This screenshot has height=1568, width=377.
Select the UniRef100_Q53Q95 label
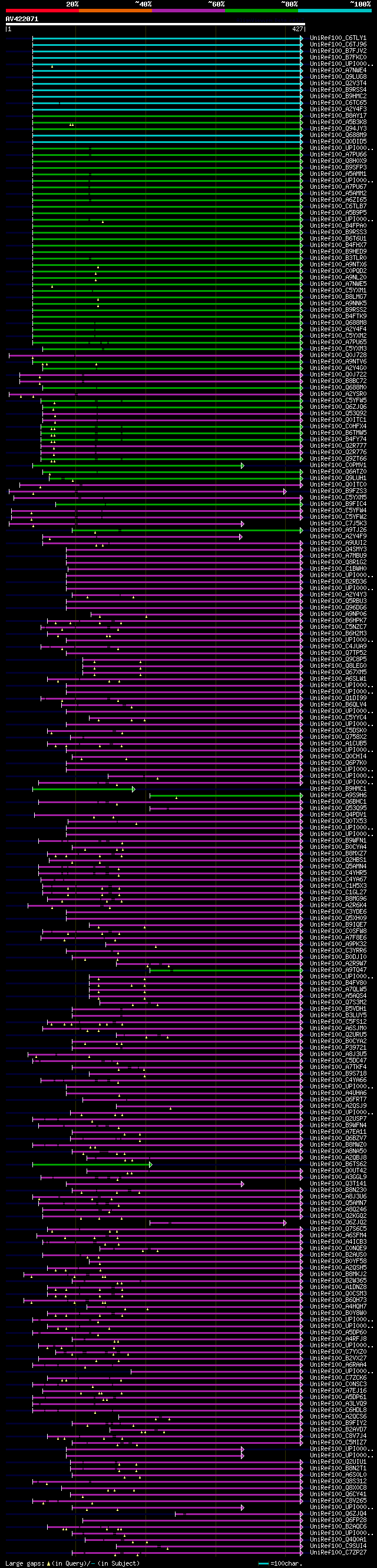(338, 808)
